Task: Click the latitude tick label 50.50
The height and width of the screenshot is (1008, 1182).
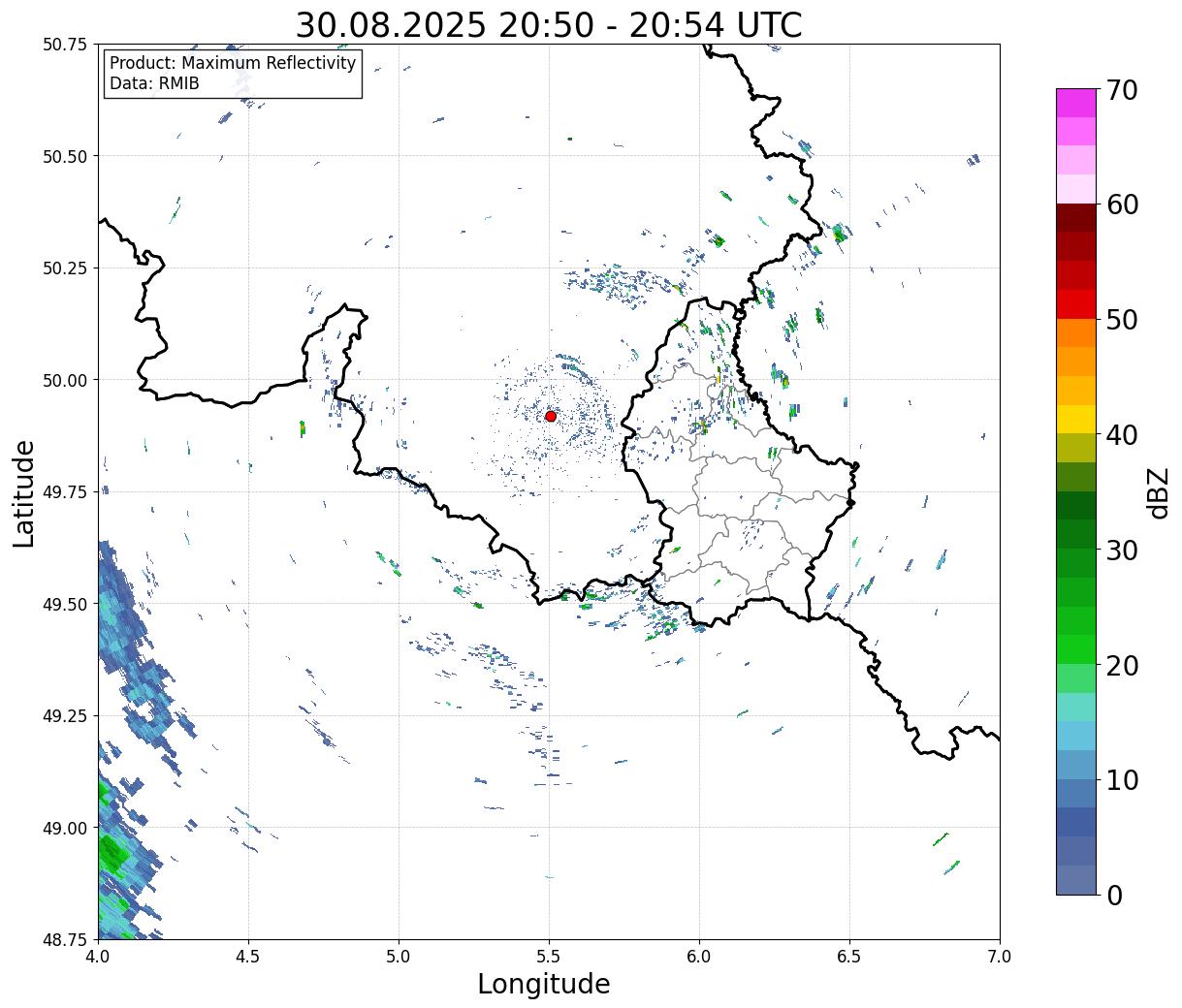Action: pos(64,156)
